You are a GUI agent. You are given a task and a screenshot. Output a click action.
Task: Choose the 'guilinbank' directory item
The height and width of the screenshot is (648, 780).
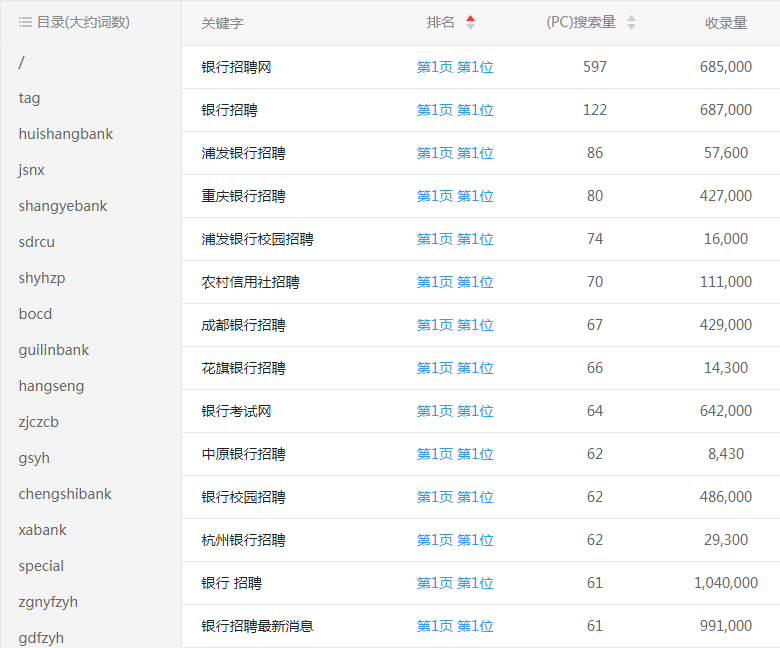point(53,350)
